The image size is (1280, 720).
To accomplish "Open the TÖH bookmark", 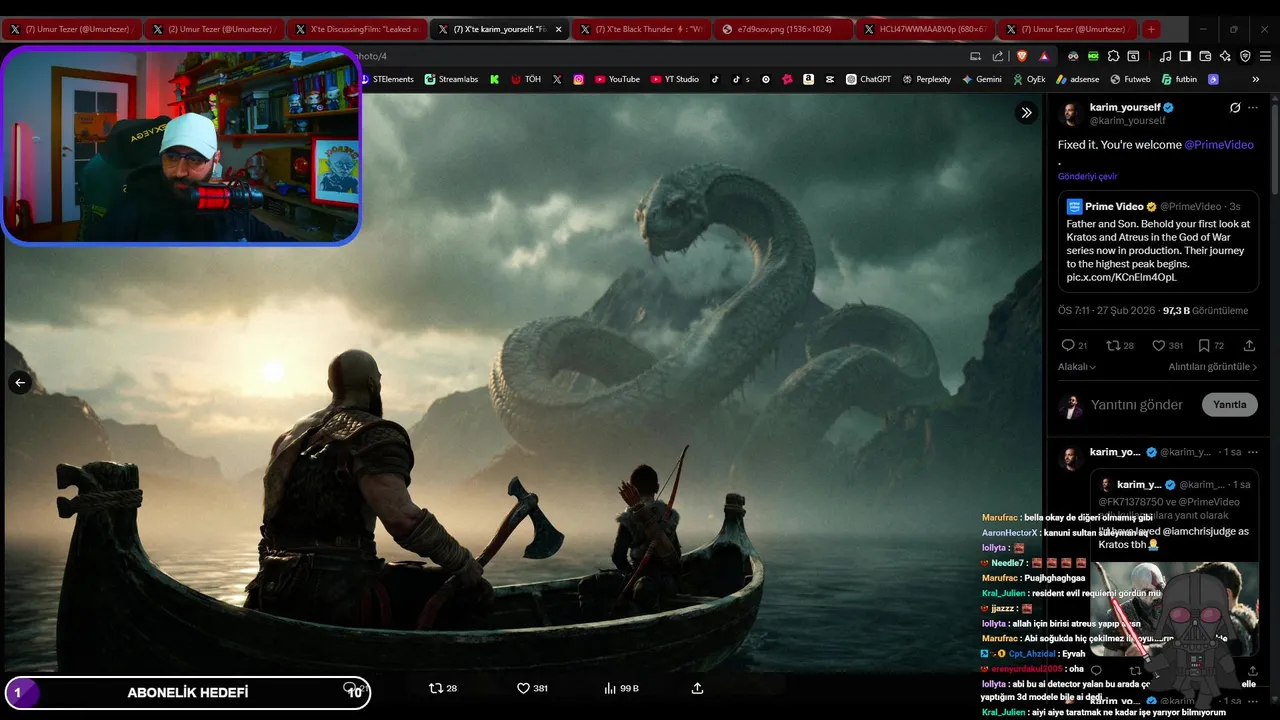I will click(526, 79).
